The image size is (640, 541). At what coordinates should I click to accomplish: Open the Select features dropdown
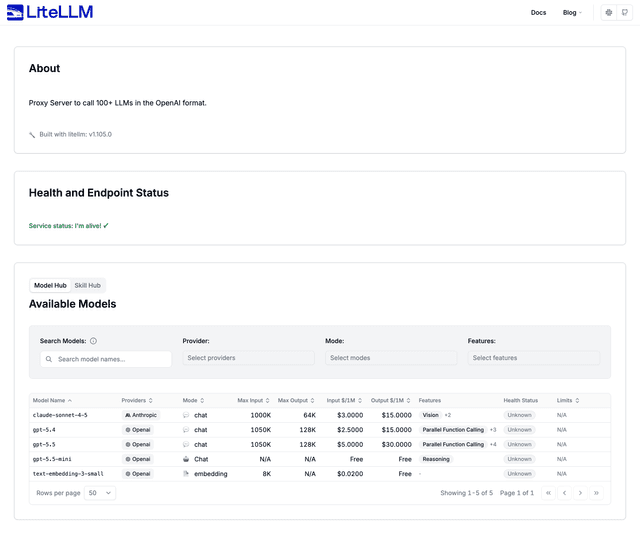(534, 358)
